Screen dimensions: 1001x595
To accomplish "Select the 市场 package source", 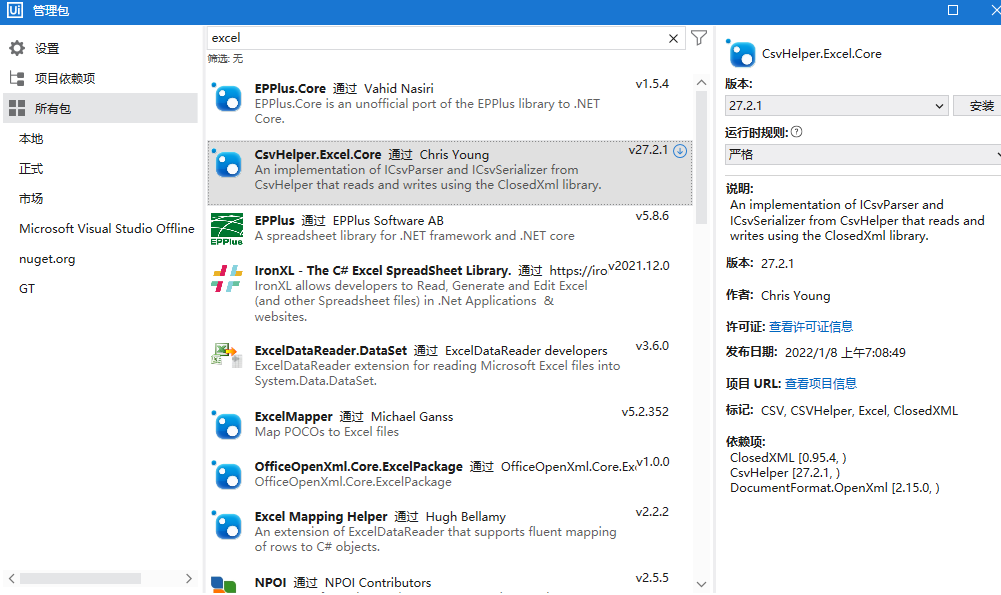I will click(x=31, y=199).
